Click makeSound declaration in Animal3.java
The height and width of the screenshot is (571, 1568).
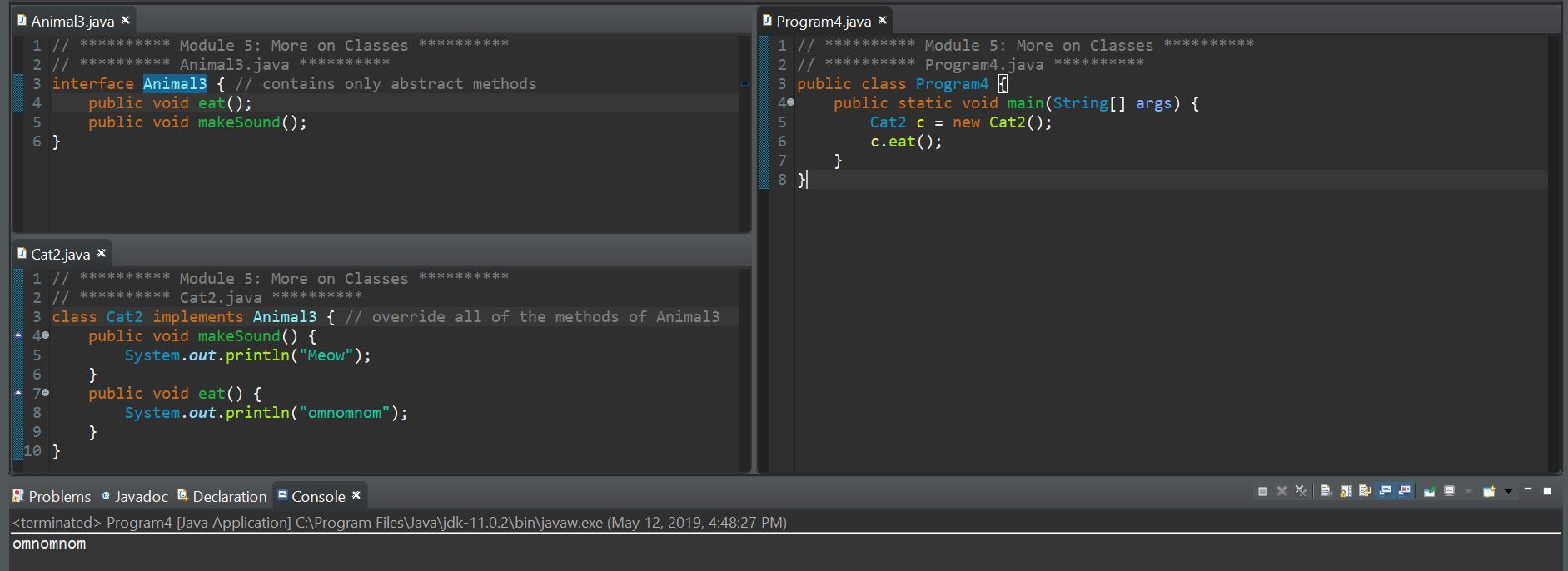click(239, 122)
